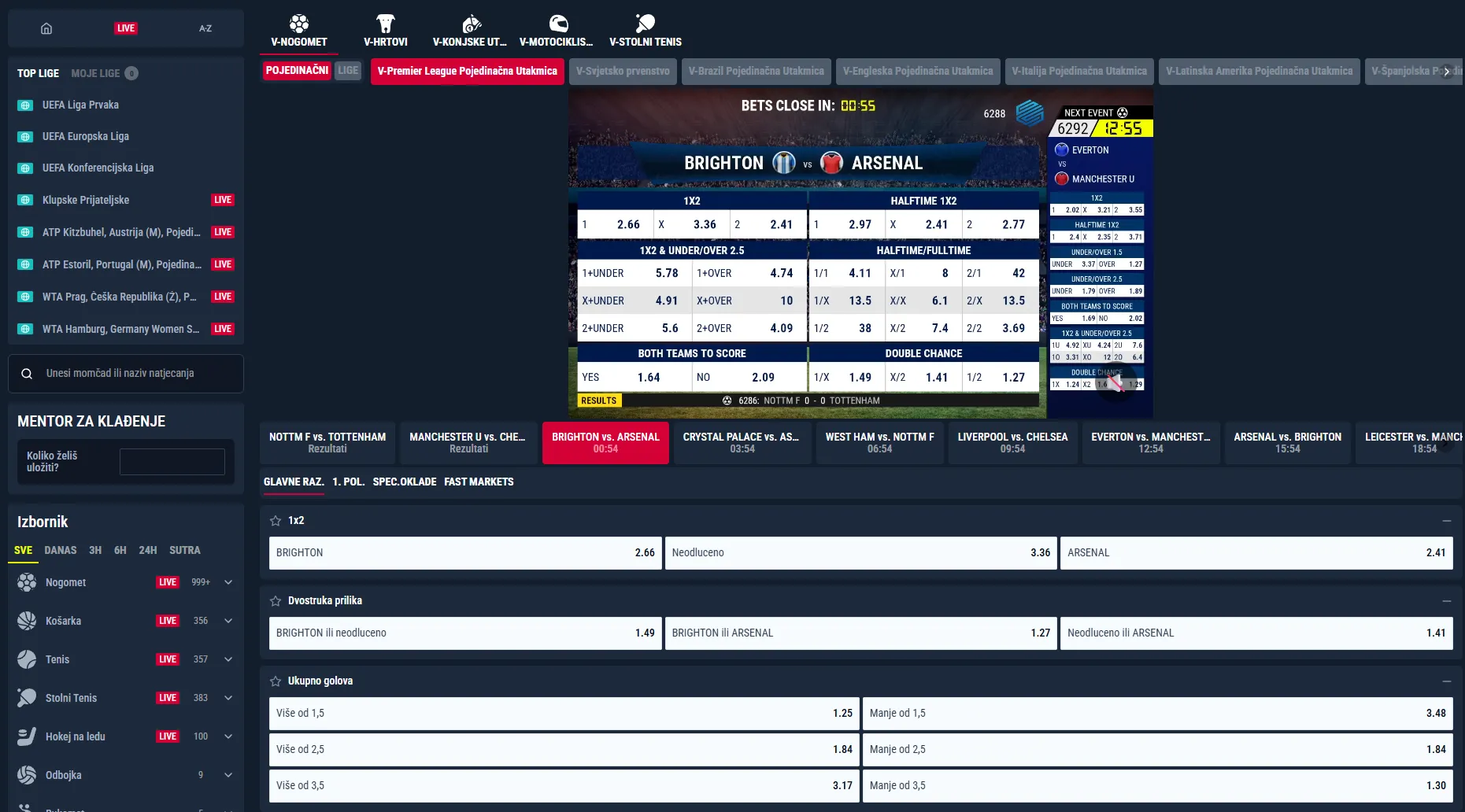Screen dimensions: 1465x812
Task: Open ATP Kitzbuhel league icon
Action: coord(25,232)
